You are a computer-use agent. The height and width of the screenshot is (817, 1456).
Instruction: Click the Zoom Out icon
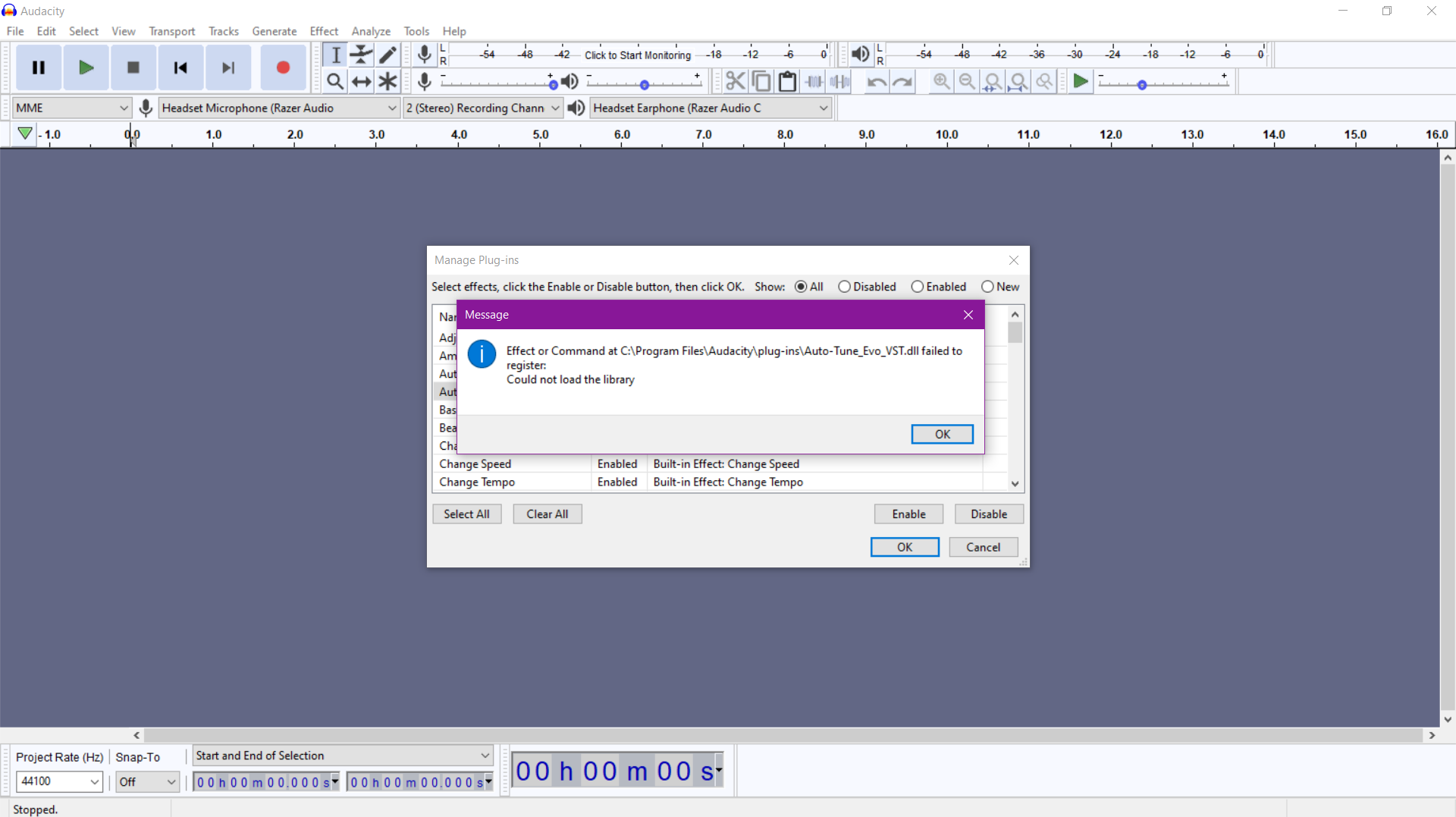(967, 81)
